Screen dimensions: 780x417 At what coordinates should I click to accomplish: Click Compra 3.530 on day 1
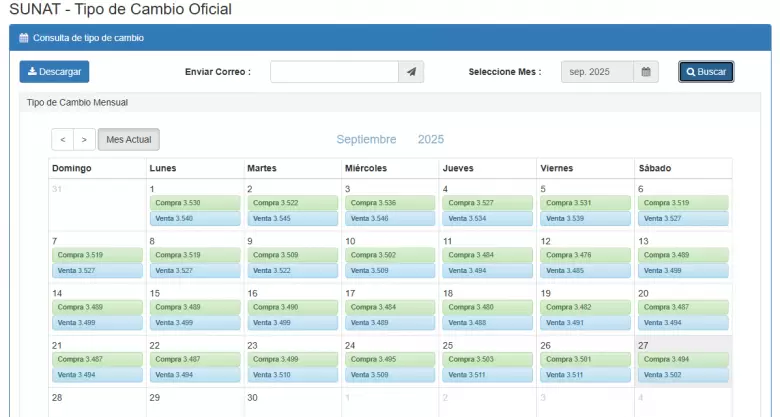[x=195, y=203]
